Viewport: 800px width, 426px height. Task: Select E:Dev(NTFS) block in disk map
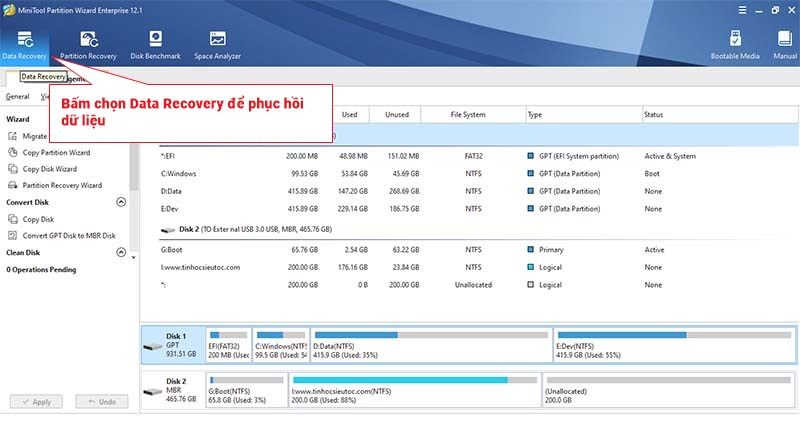pos(674,345)
